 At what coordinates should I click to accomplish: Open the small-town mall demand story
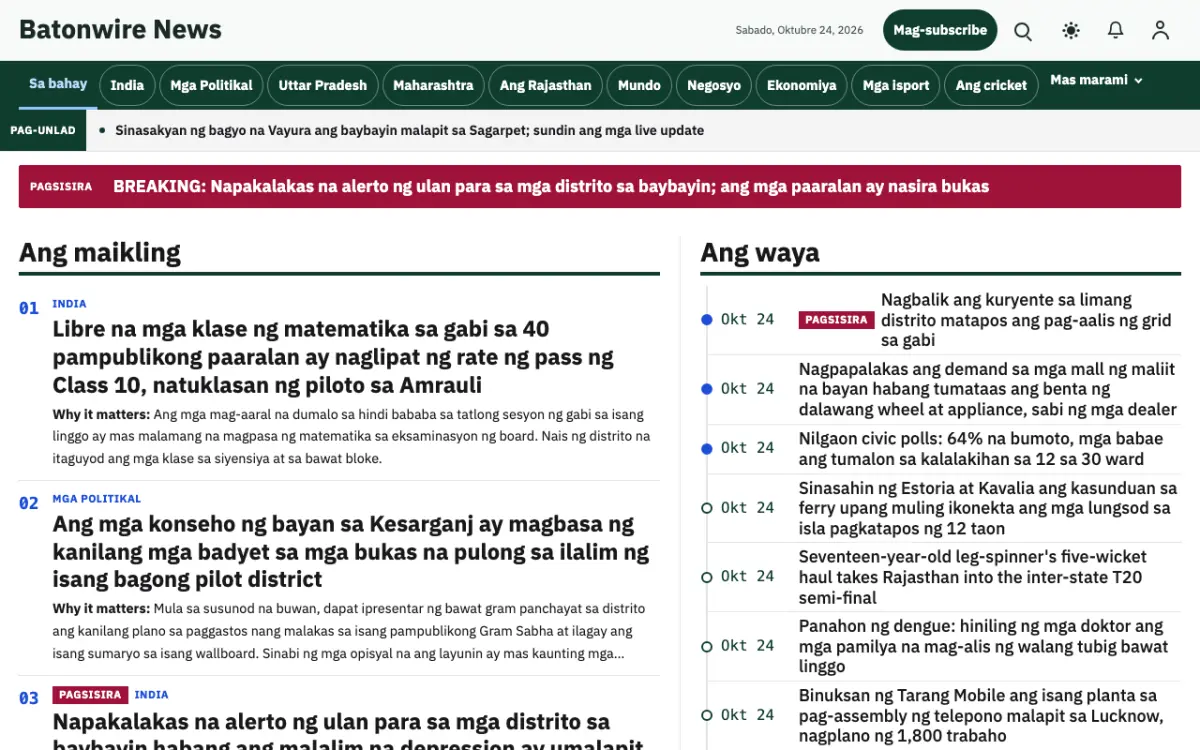(988, 389)
